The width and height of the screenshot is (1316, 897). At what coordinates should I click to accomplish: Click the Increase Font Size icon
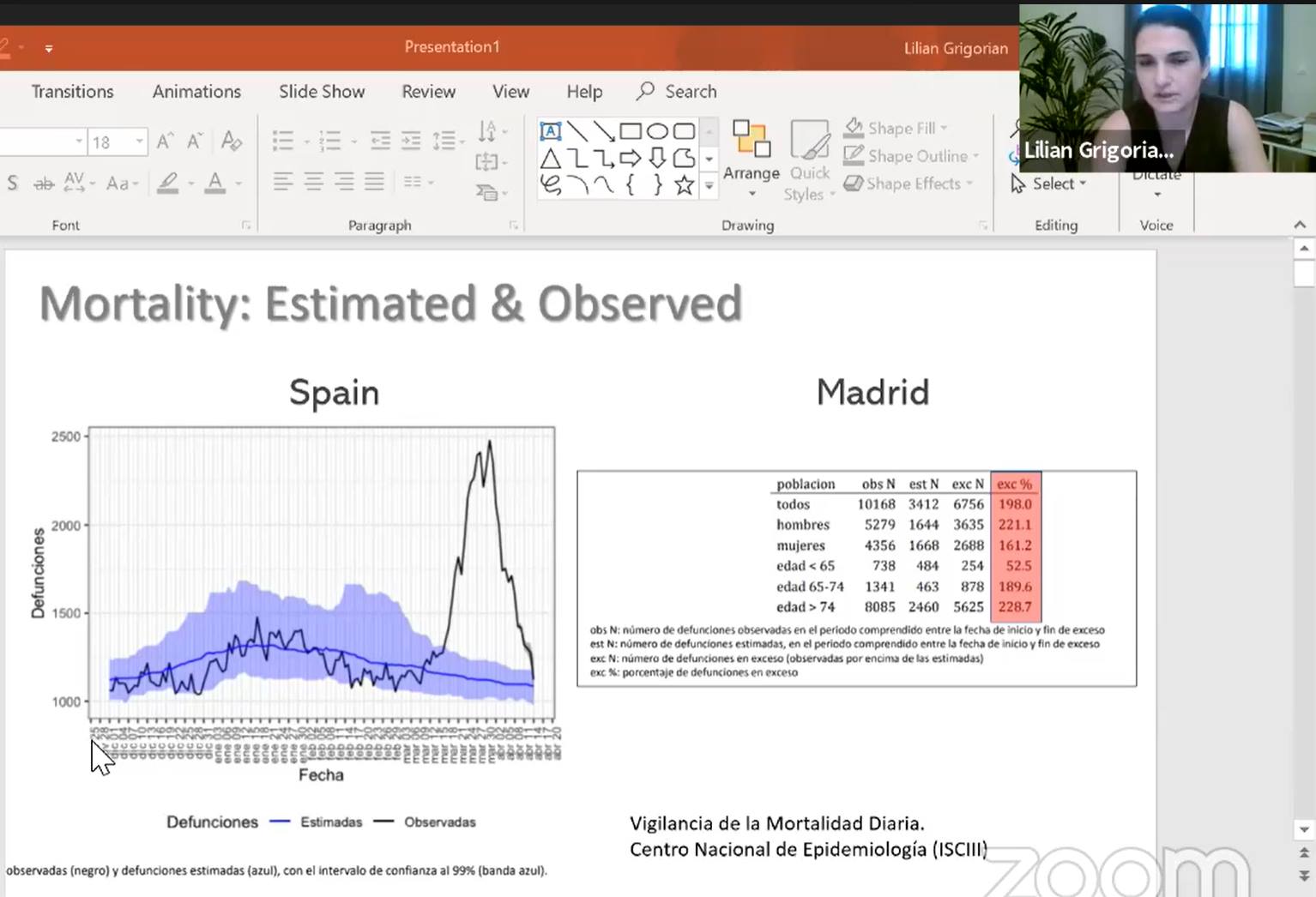[166, 141]
